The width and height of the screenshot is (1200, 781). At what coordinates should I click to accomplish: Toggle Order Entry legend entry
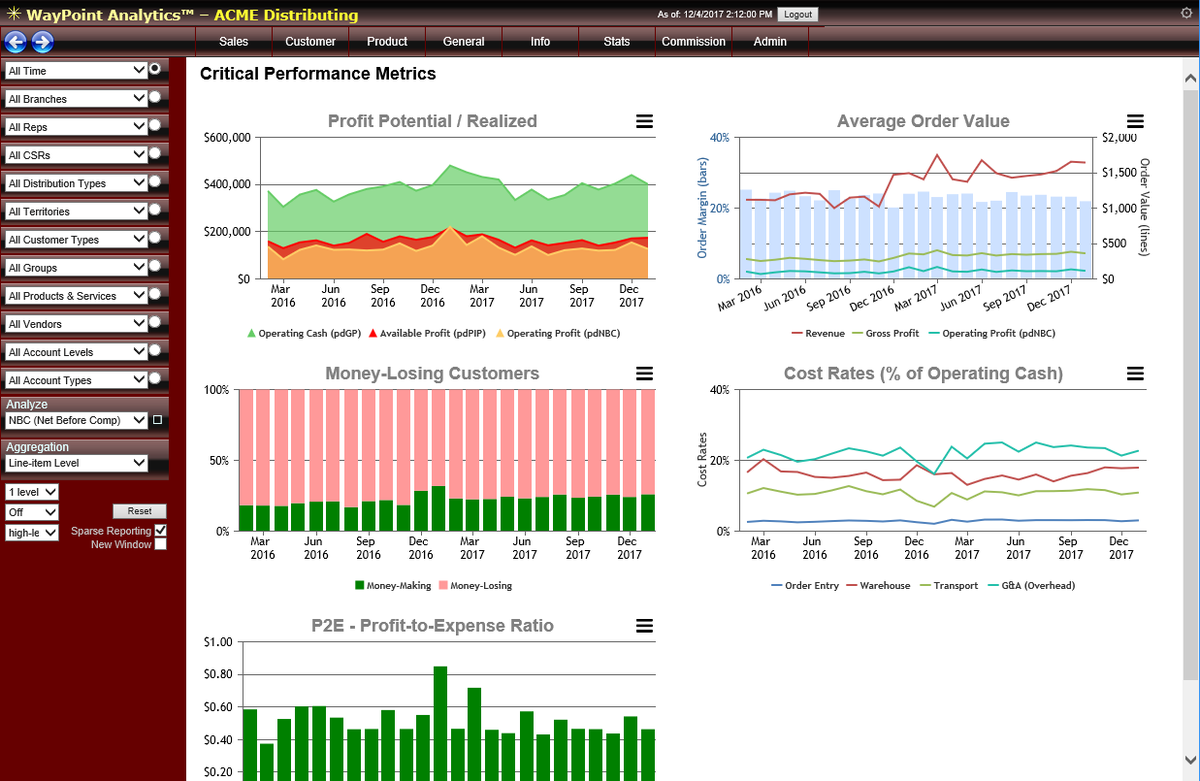(x=806, y=585)
